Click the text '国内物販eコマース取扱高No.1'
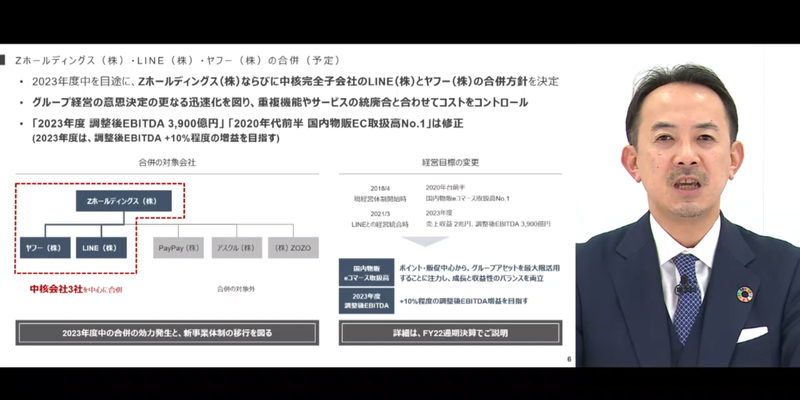The width and height of the screenshot is (800, 400). point(468,198)
